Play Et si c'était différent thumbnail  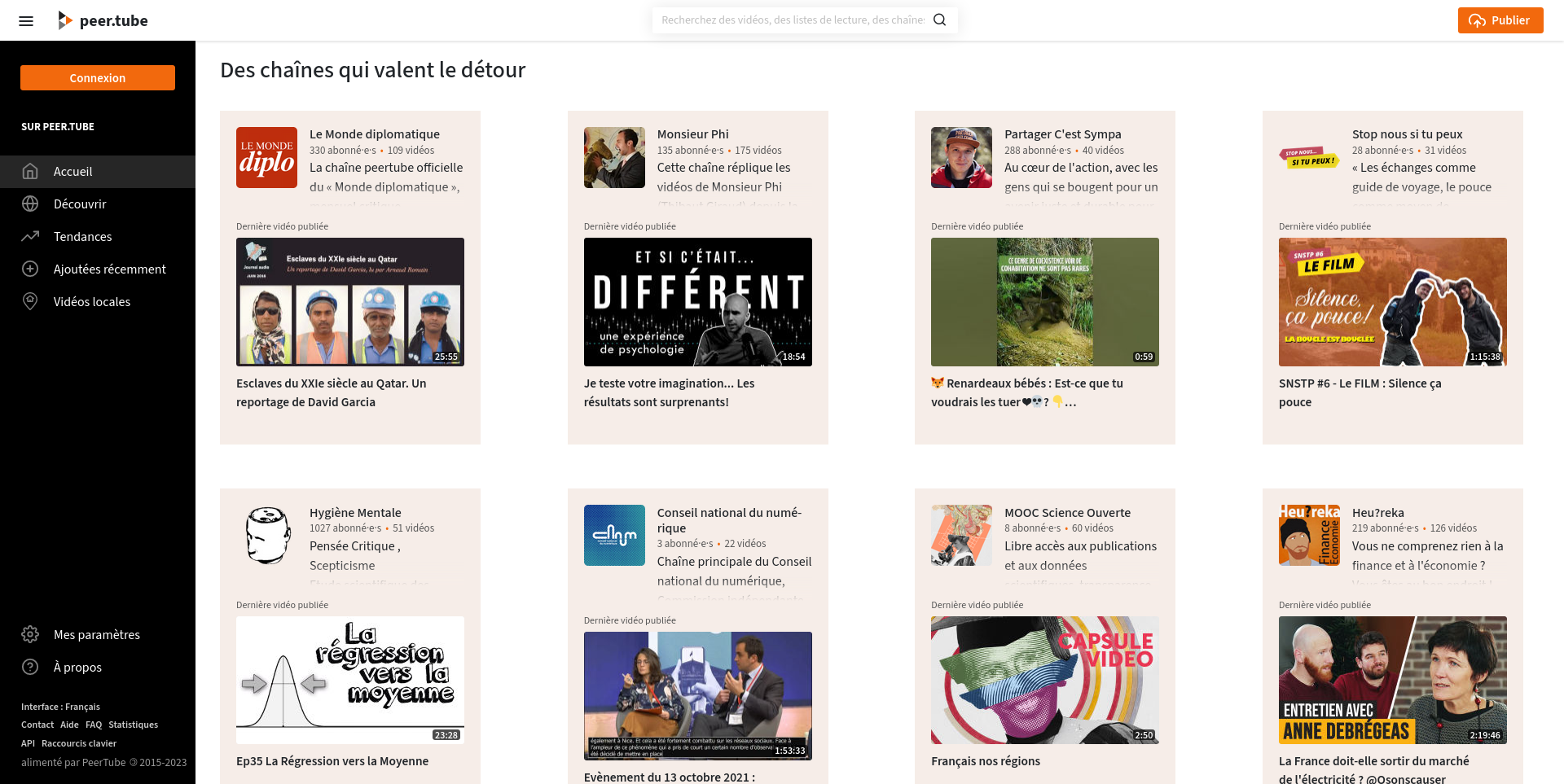pyautogui.click(x=698, y=302)
